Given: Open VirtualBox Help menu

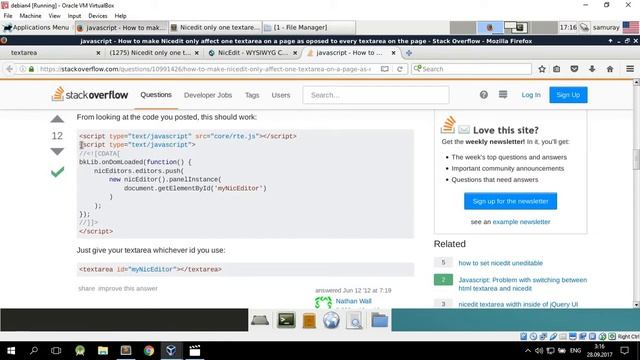Looking at the screenshot, I should click(120, 16).
